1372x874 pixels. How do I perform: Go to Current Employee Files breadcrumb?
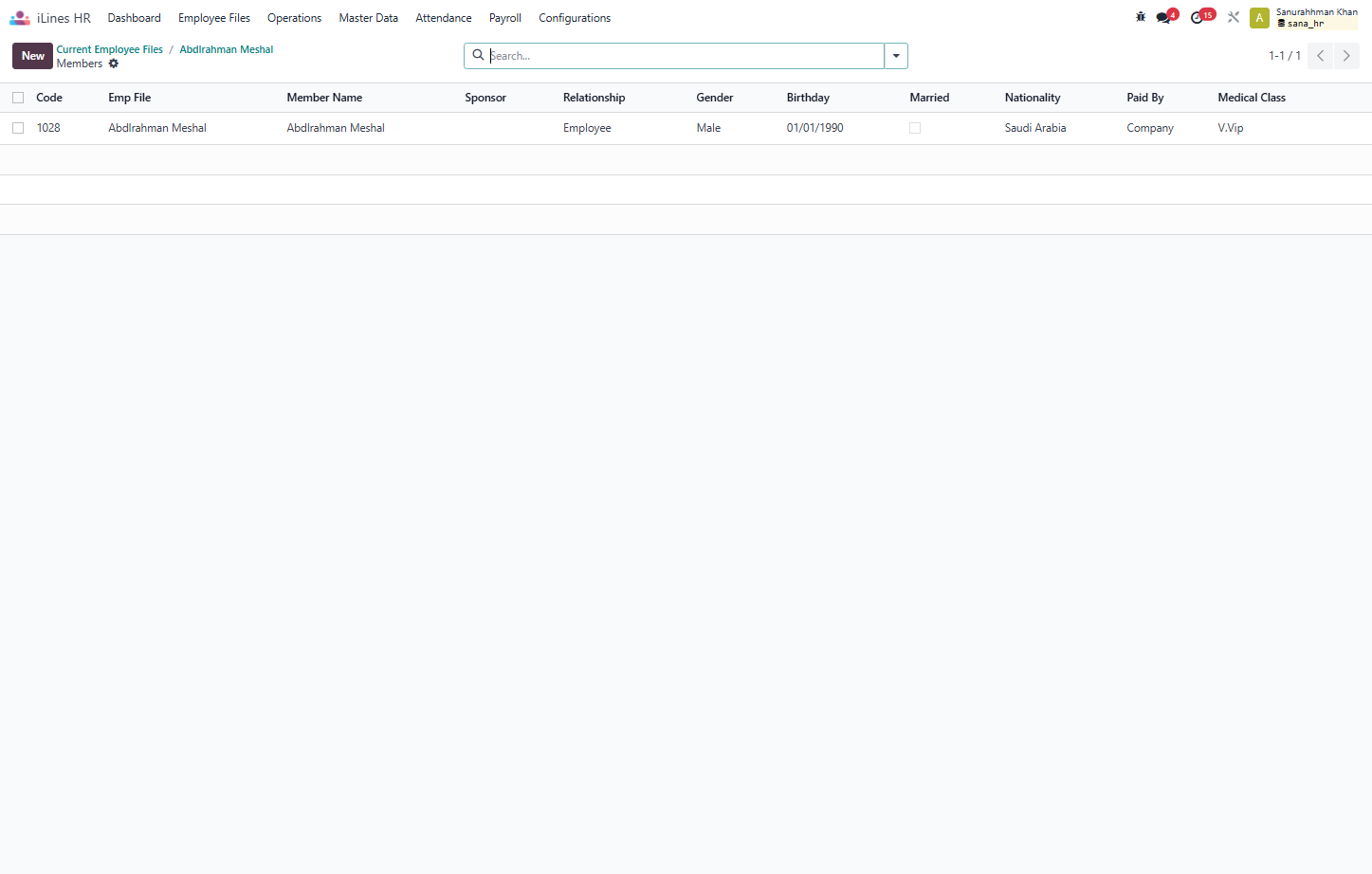[110, 49]
